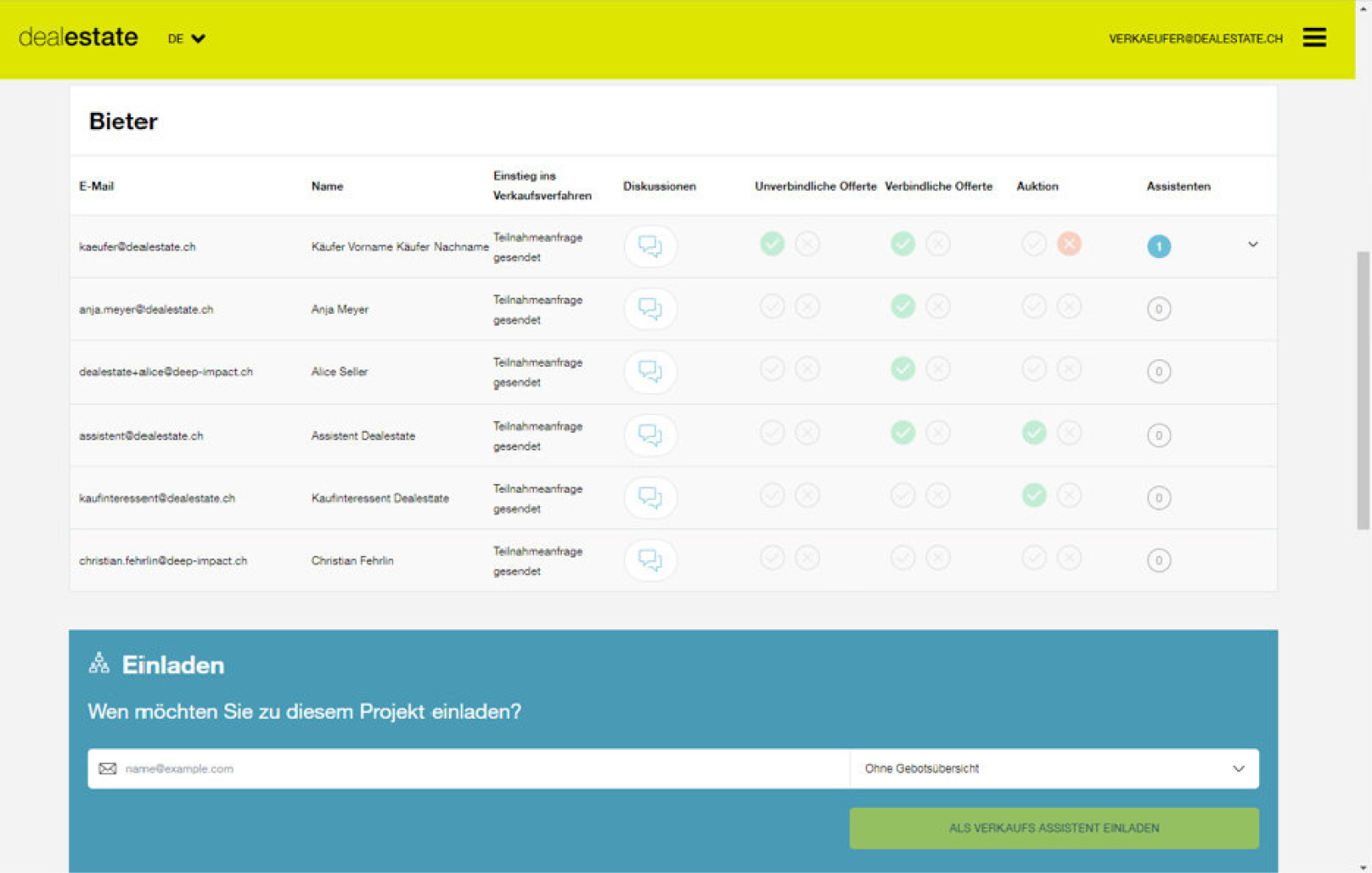The height and width of the screenshot is (873, 1372).
Task: Reject Unverbindliche Offerte for Anja Meyer
Action: pos(808,306)
